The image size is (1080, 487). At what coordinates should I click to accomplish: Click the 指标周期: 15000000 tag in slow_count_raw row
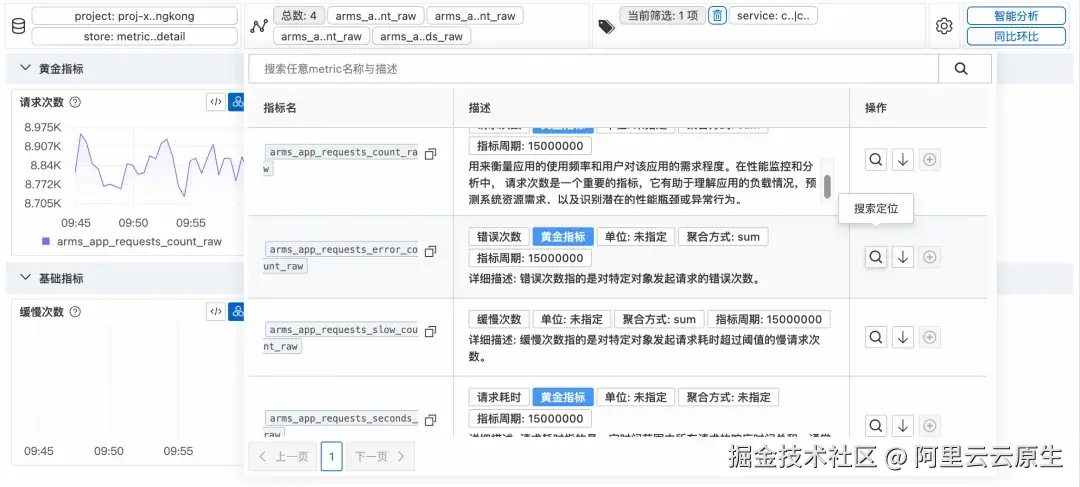coord(769,319)
